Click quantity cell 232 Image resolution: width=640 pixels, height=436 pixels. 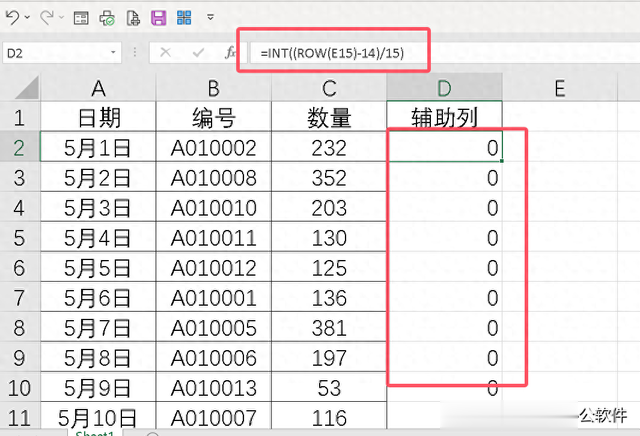pos(329,147)
